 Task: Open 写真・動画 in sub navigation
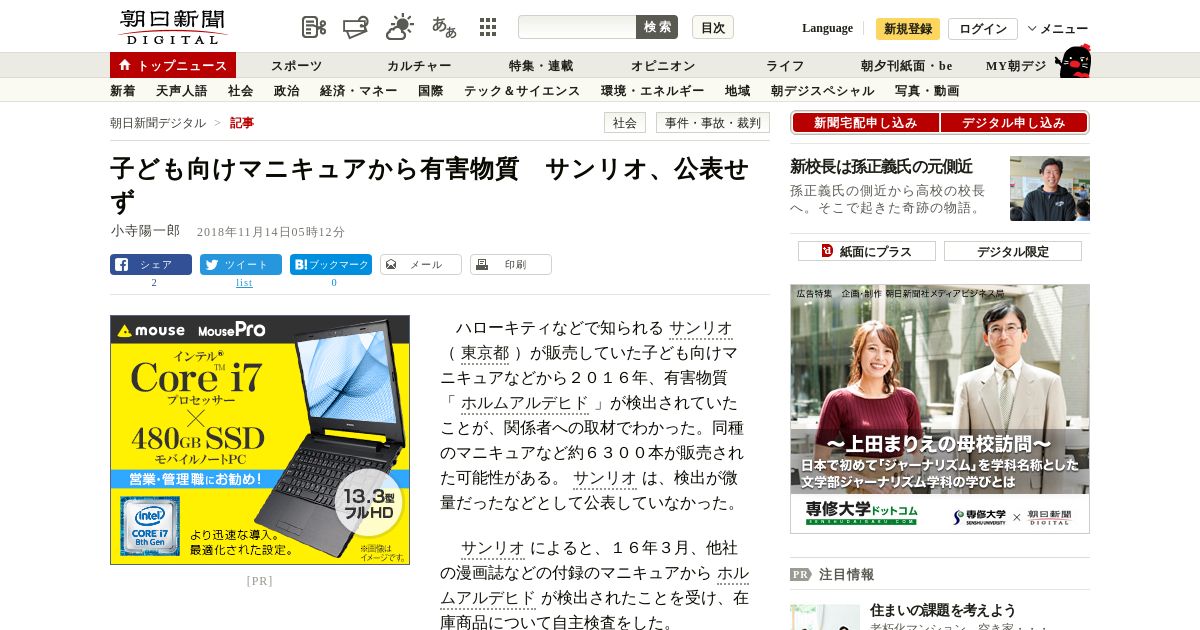[927, 90]
